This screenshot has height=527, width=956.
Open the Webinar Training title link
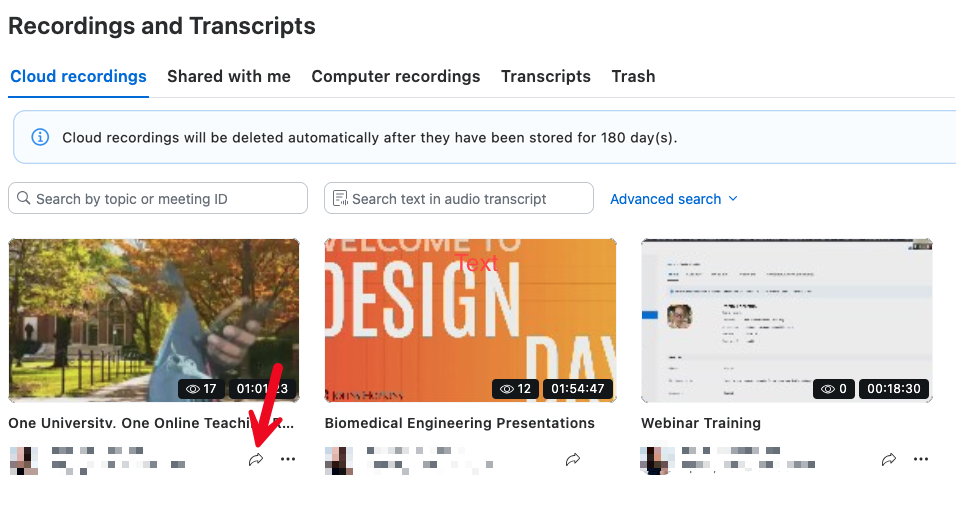coord(701,423)
